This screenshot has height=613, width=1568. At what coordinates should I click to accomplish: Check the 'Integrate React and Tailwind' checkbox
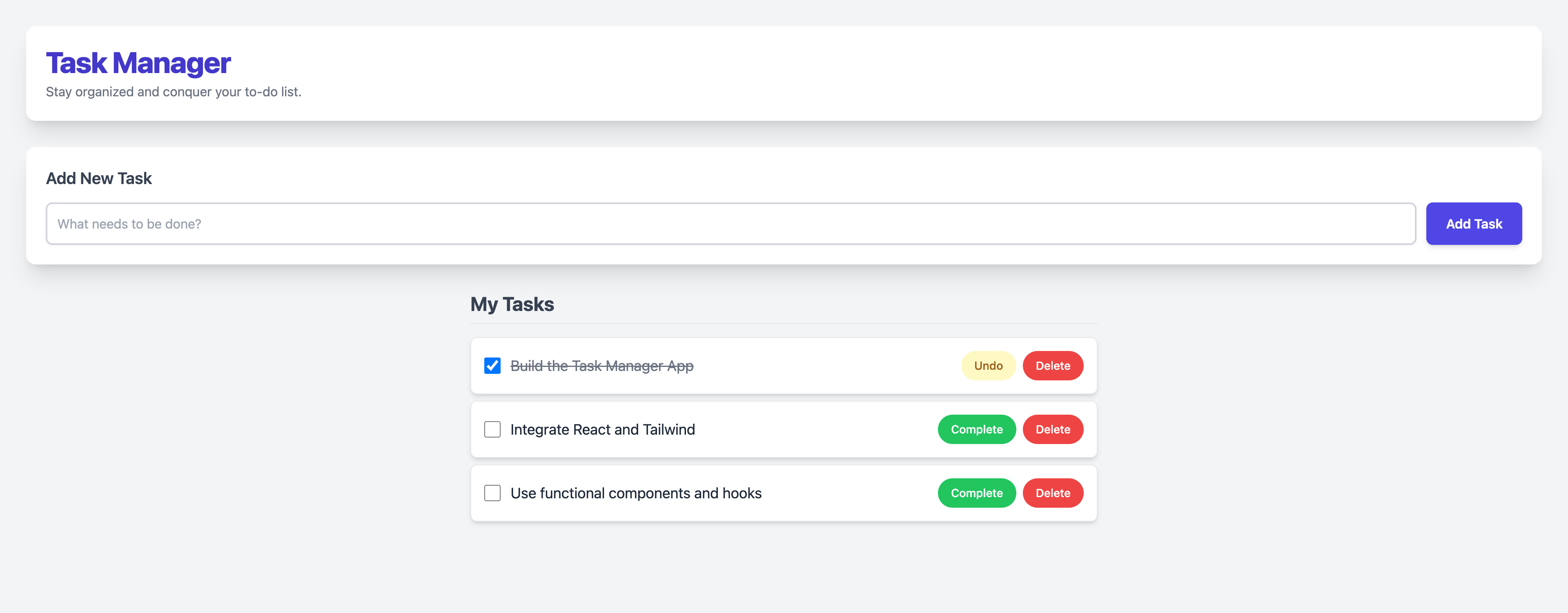click(x=492, y=429)
